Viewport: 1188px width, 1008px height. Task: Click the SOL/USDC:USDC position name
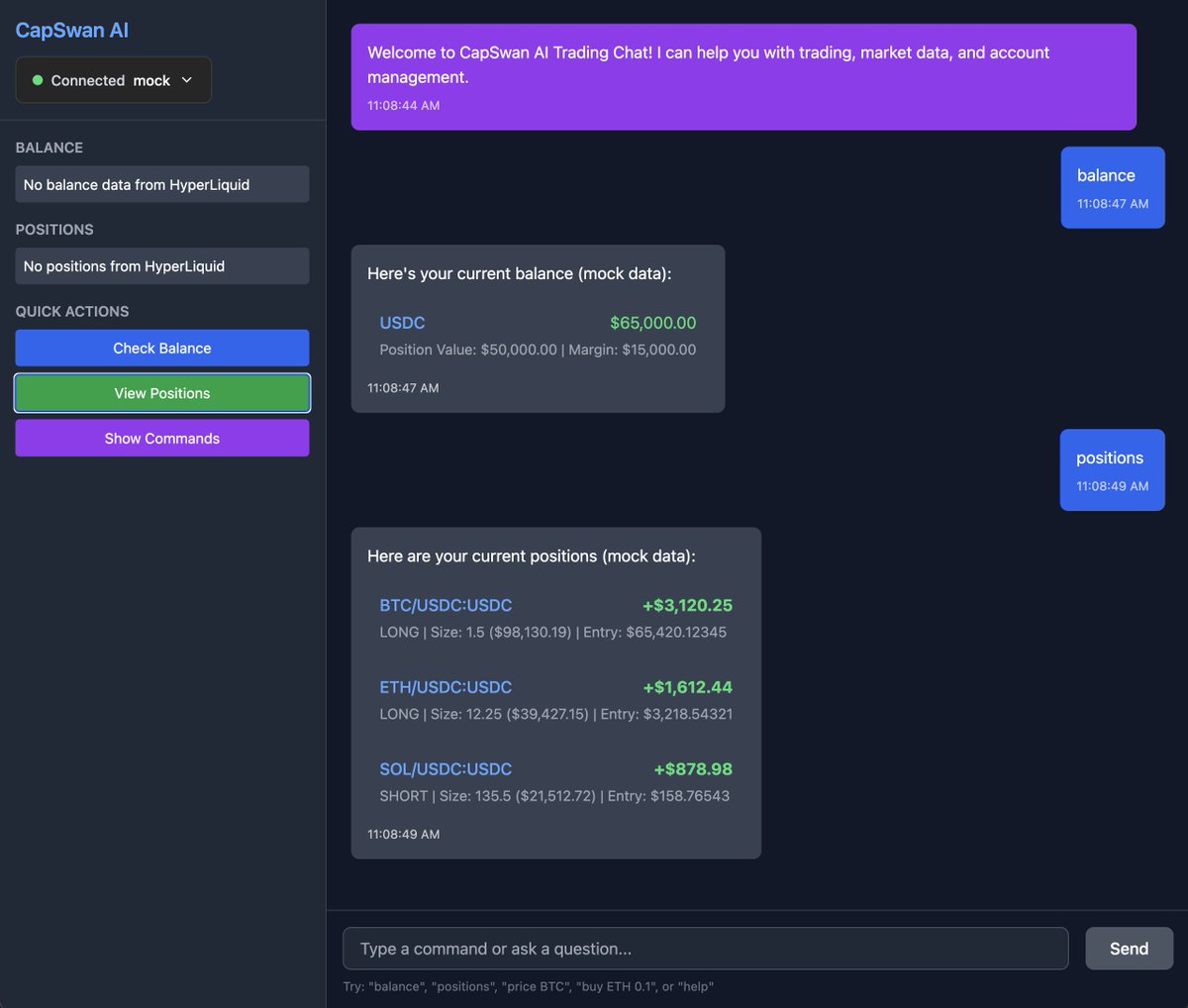click(x=445, y=768)
